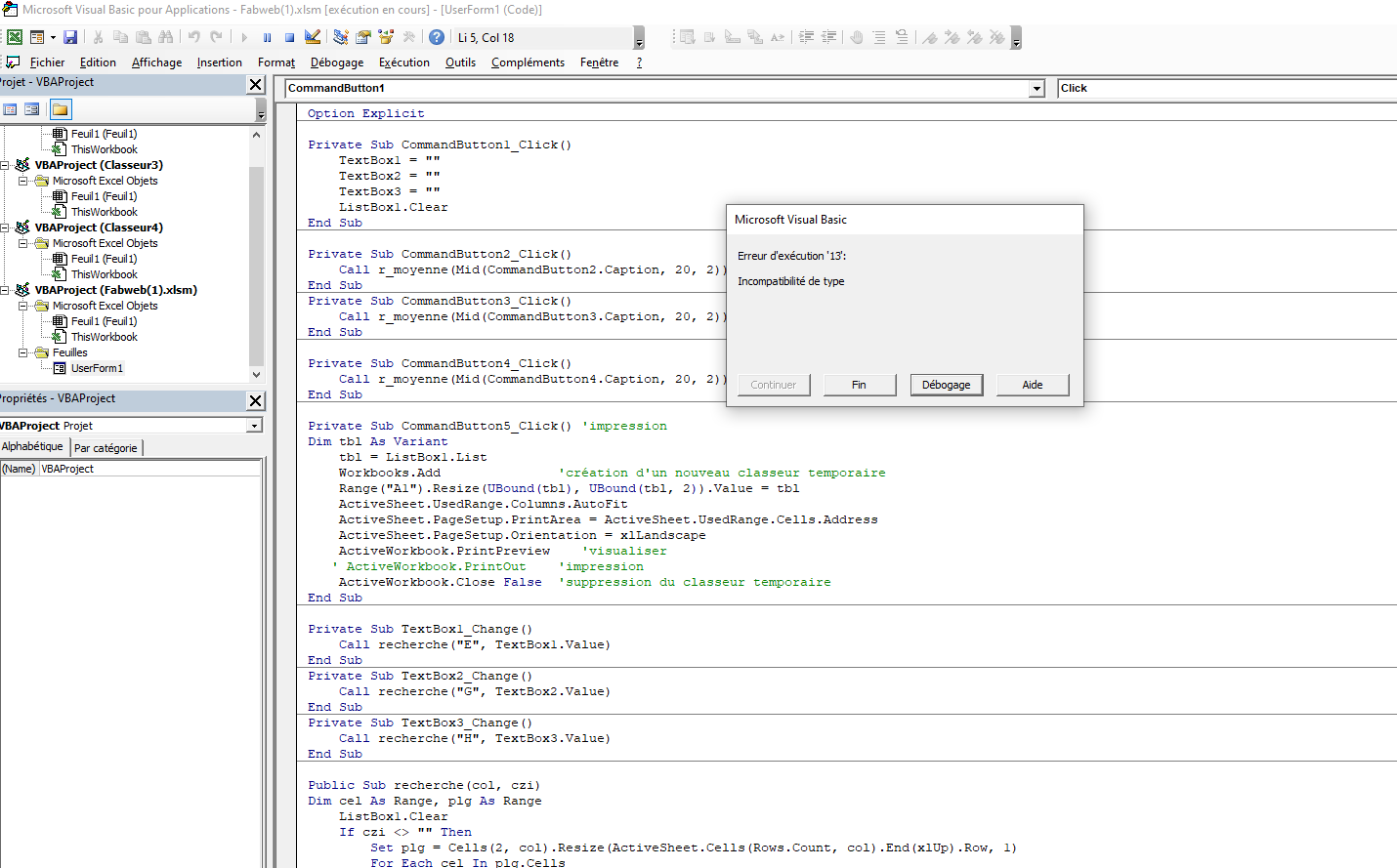
Task: Click the Indent icon in Edit toolbar
Action: [806, 37]
